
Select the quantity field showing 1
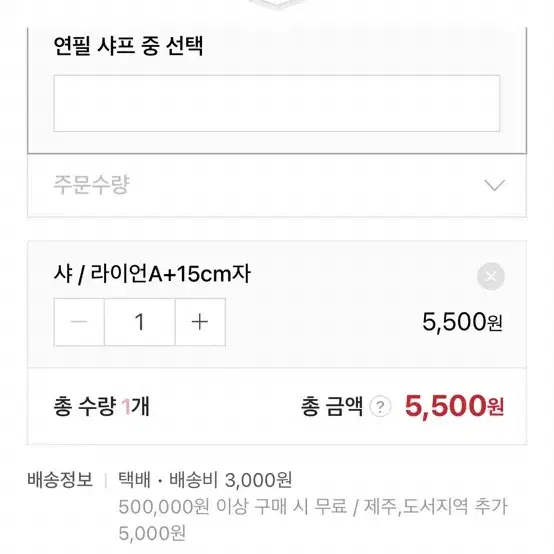pyautogui.click(x=140, y=322)
